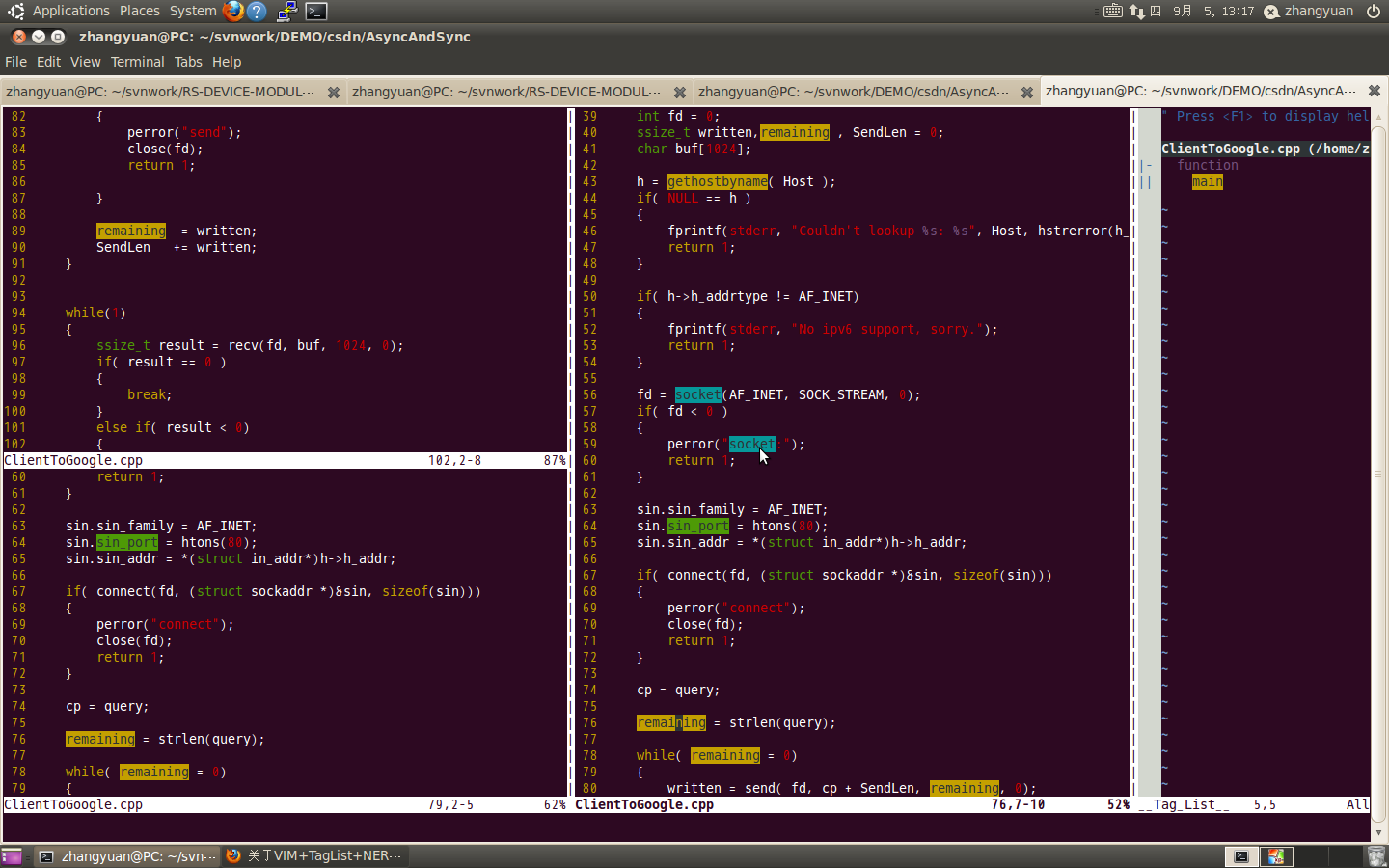This screenshot has width=1389, height=868.
Task: Open the Trash icon in the bottom panel
Action: click(x=1376, y=856)
